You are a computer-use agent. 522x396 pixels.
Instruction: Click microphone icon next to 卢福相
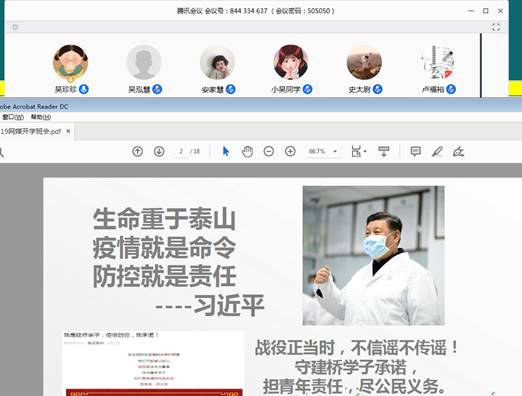pyautogui.click(x=451, y=89)
